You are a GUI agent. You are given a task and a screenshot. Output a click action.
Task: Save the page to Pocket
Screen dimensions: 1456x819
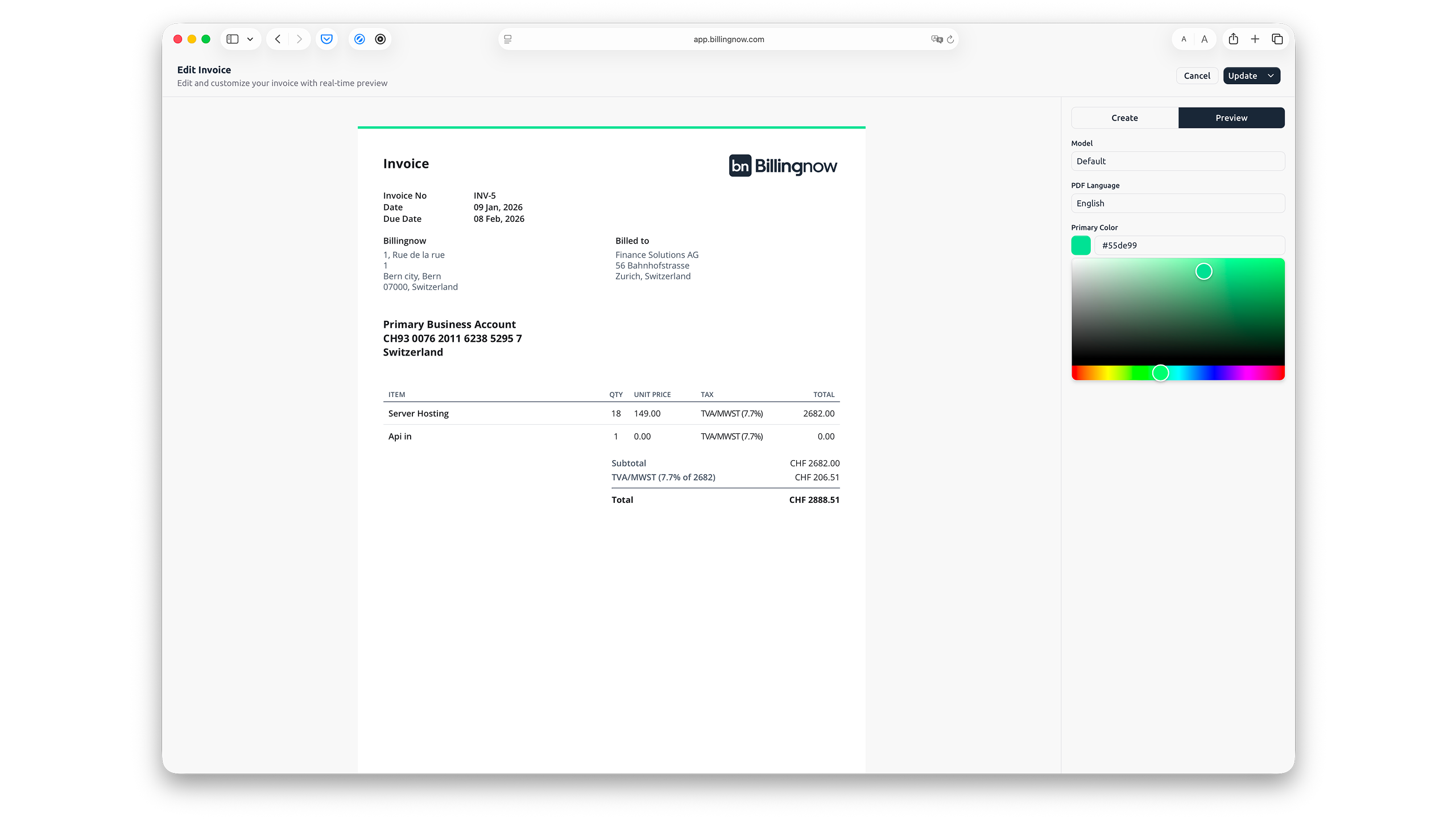[x=326, y=39]
